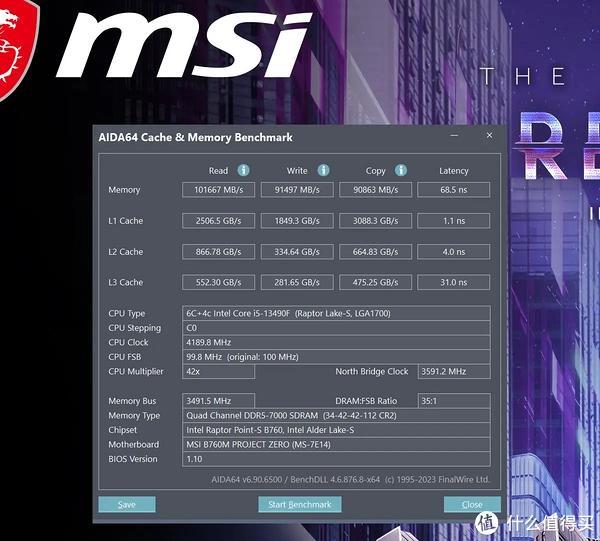Click the Write info icon
Image resolution: width=600 pixels, height=541 pixels.
coord(323,170)
